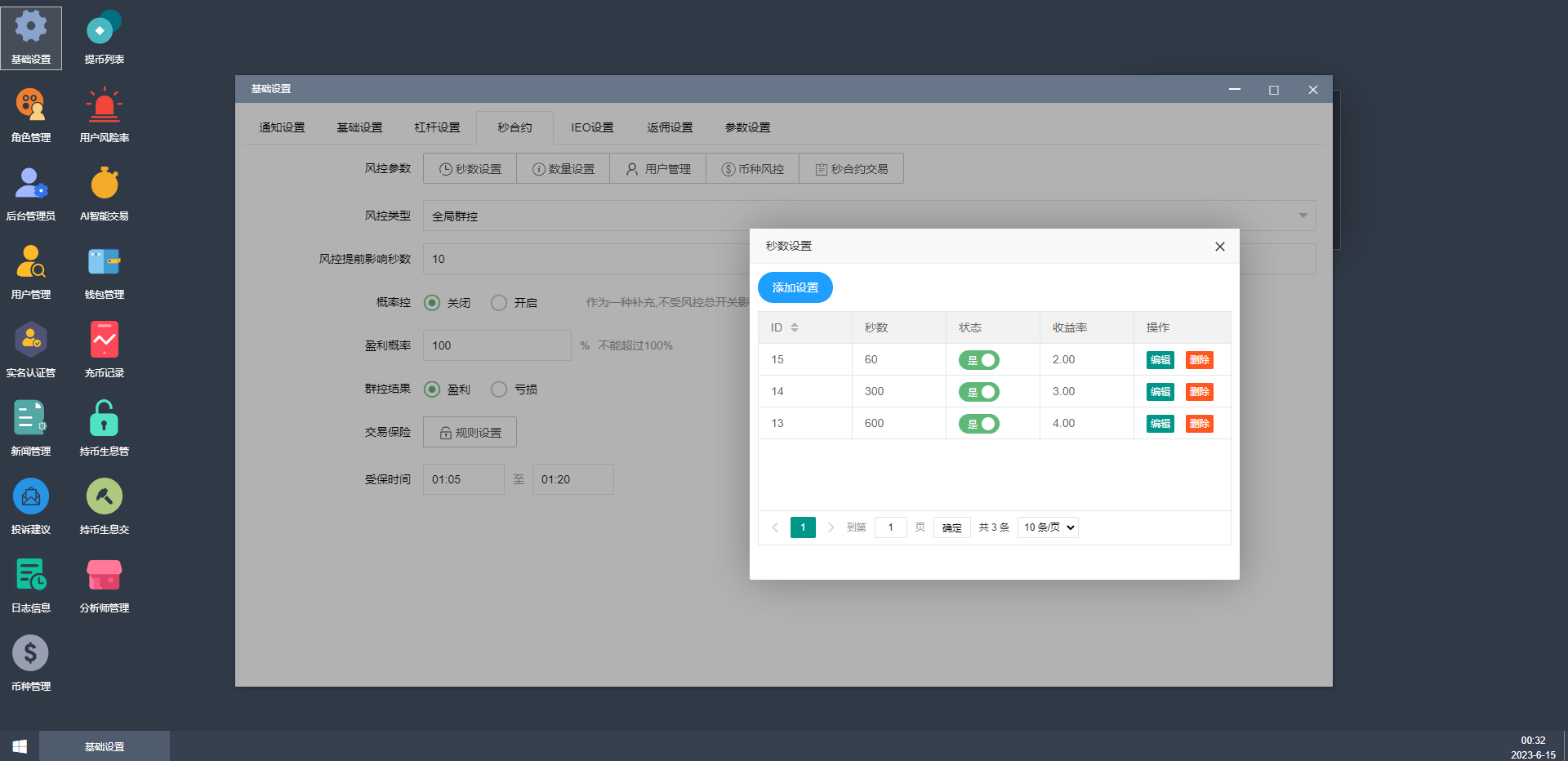Click the page number jump input field
This screenshot has height=761, width=1568.
point(890,527)
